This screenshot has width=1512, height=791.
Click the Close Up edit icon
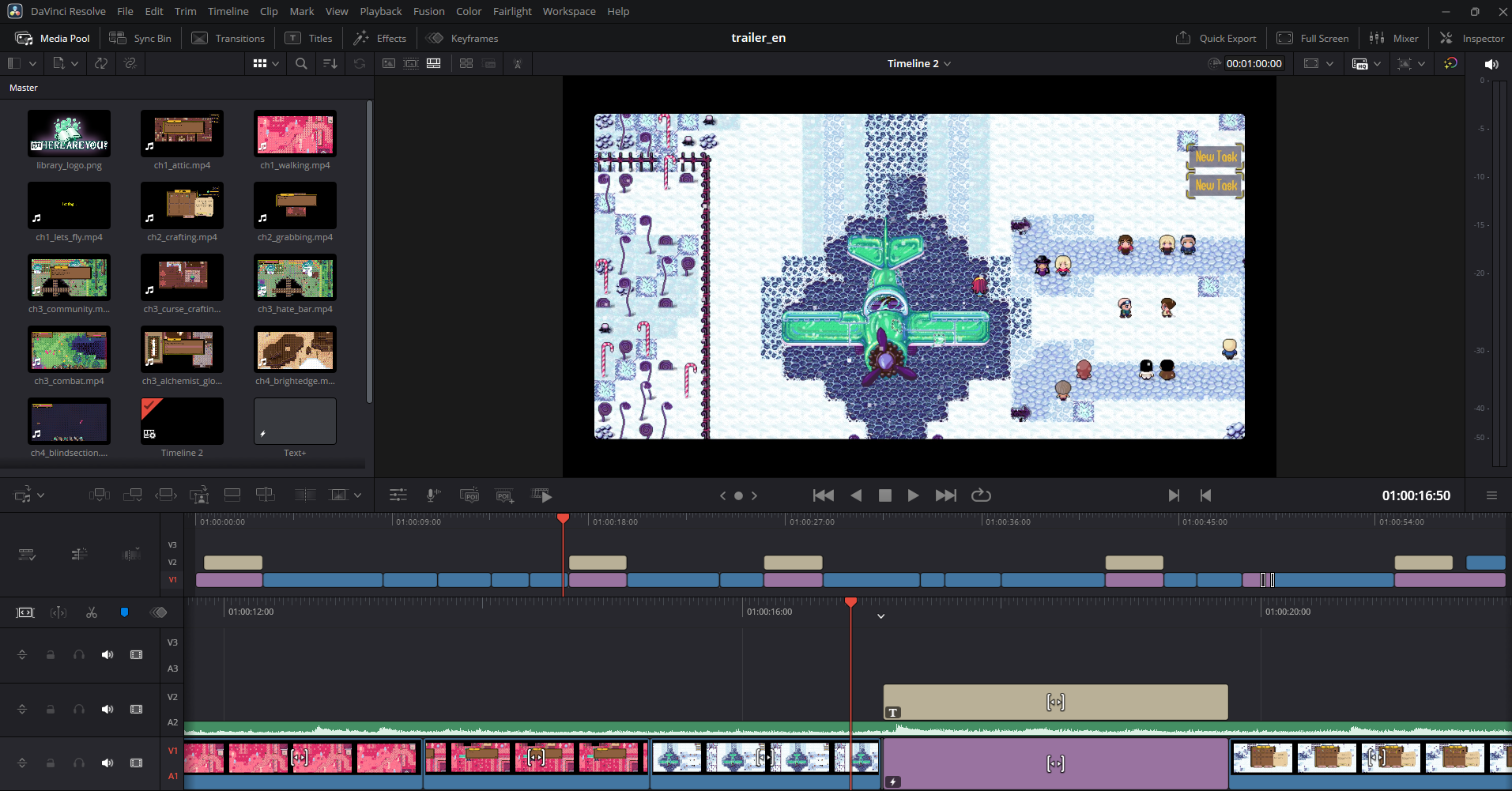(199, 495)
